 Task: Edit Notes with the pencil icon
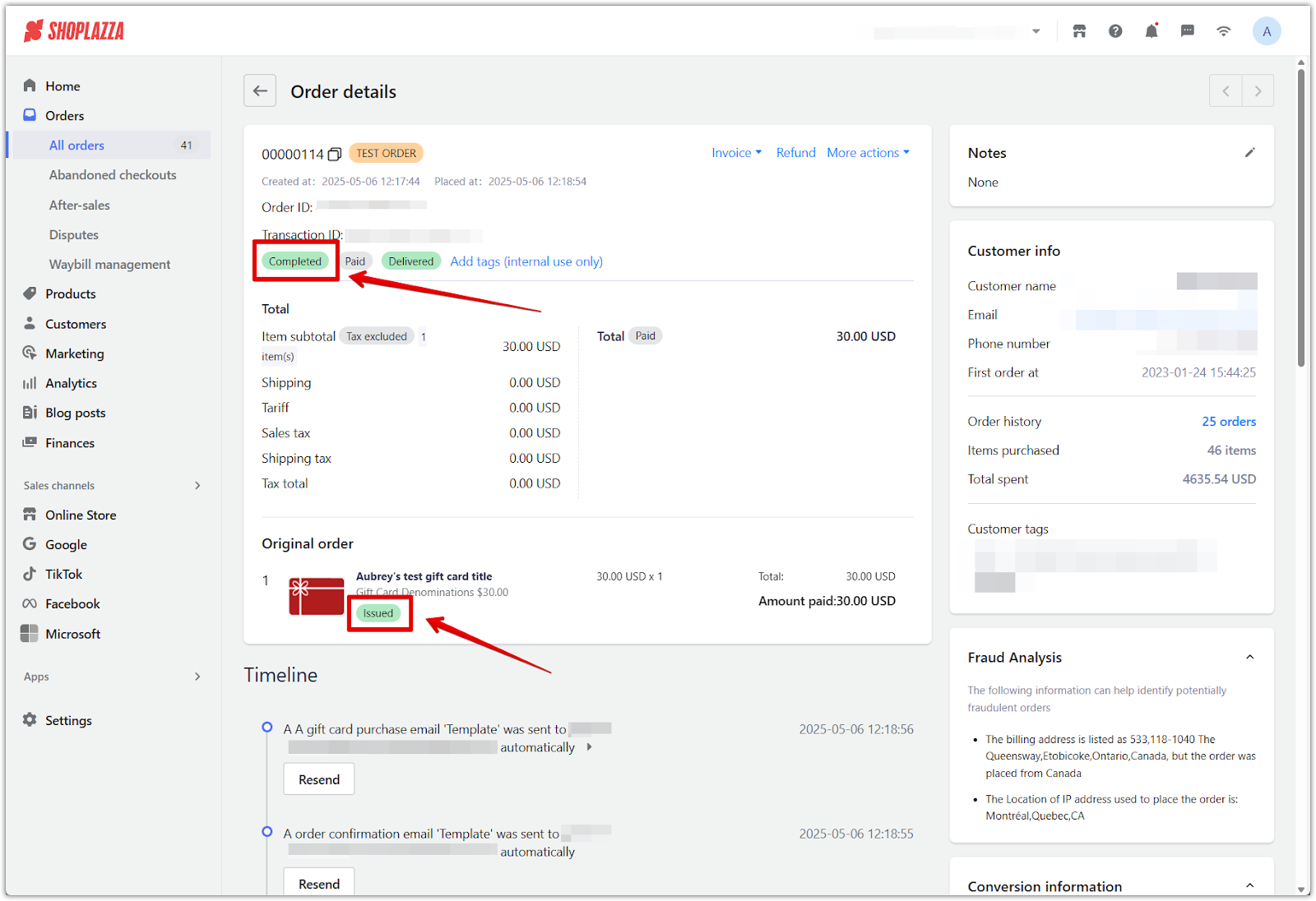(x=1249, y=153)
